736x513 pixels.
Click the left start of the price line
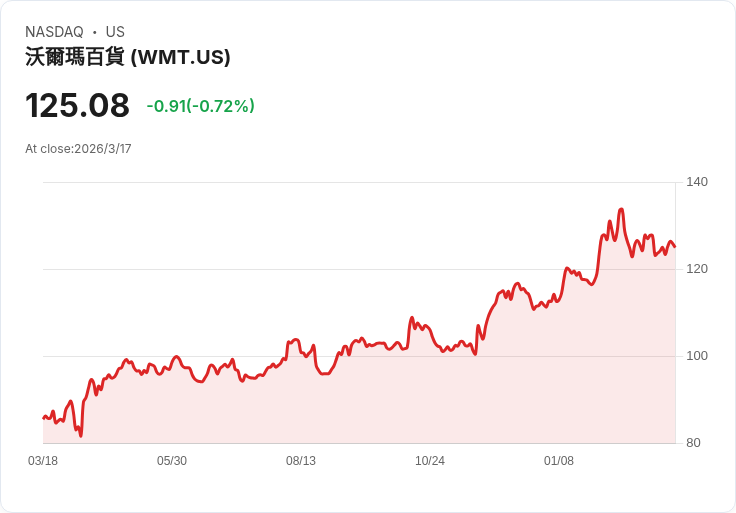[x=44, y=417]
